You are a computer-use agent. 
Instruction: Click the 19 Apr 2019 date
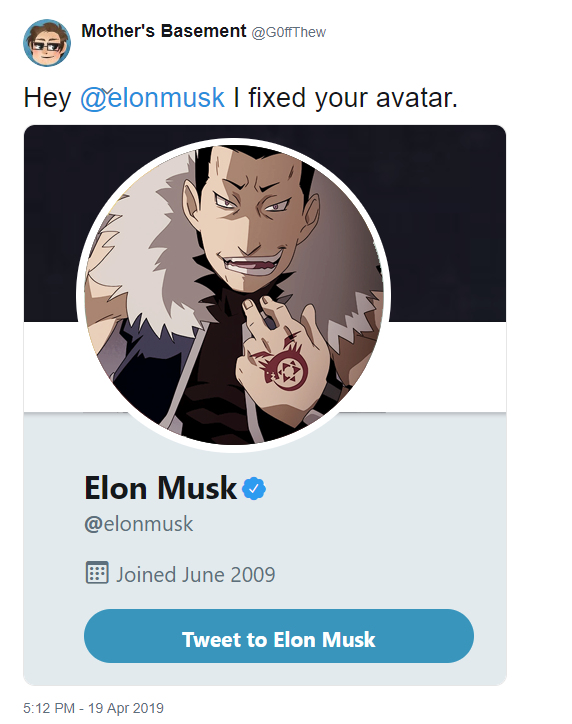pos(126,708)
